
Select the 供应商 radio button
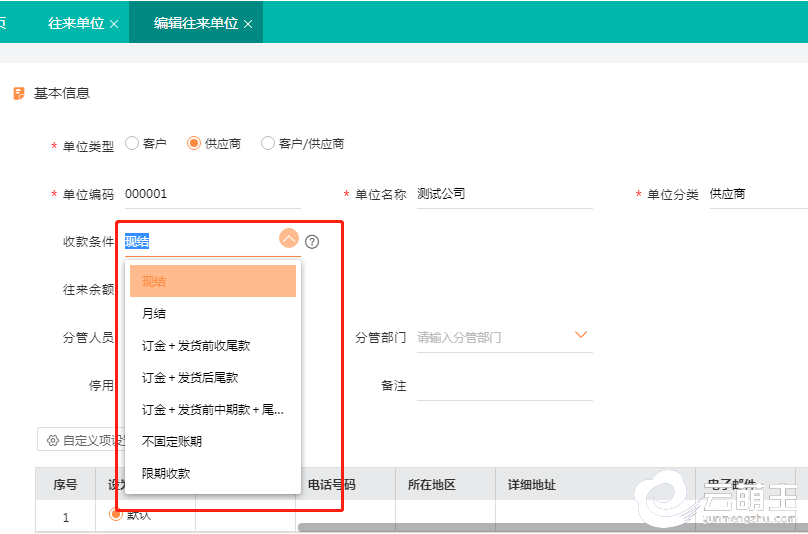(194, 143)
